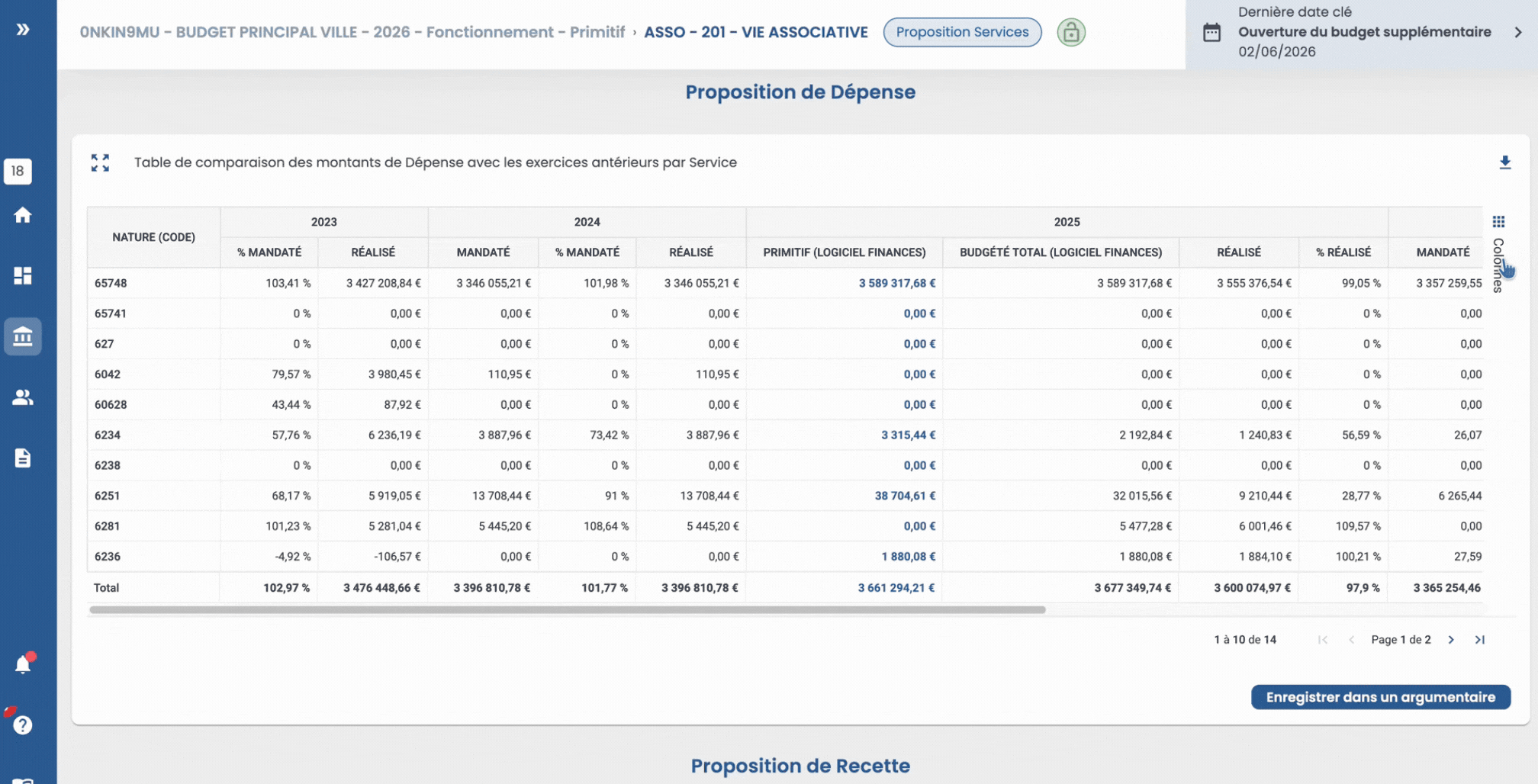Viewport: 1538px width, 784px height.
Task: Jump to the last table page
Action: click(1479, 640)
